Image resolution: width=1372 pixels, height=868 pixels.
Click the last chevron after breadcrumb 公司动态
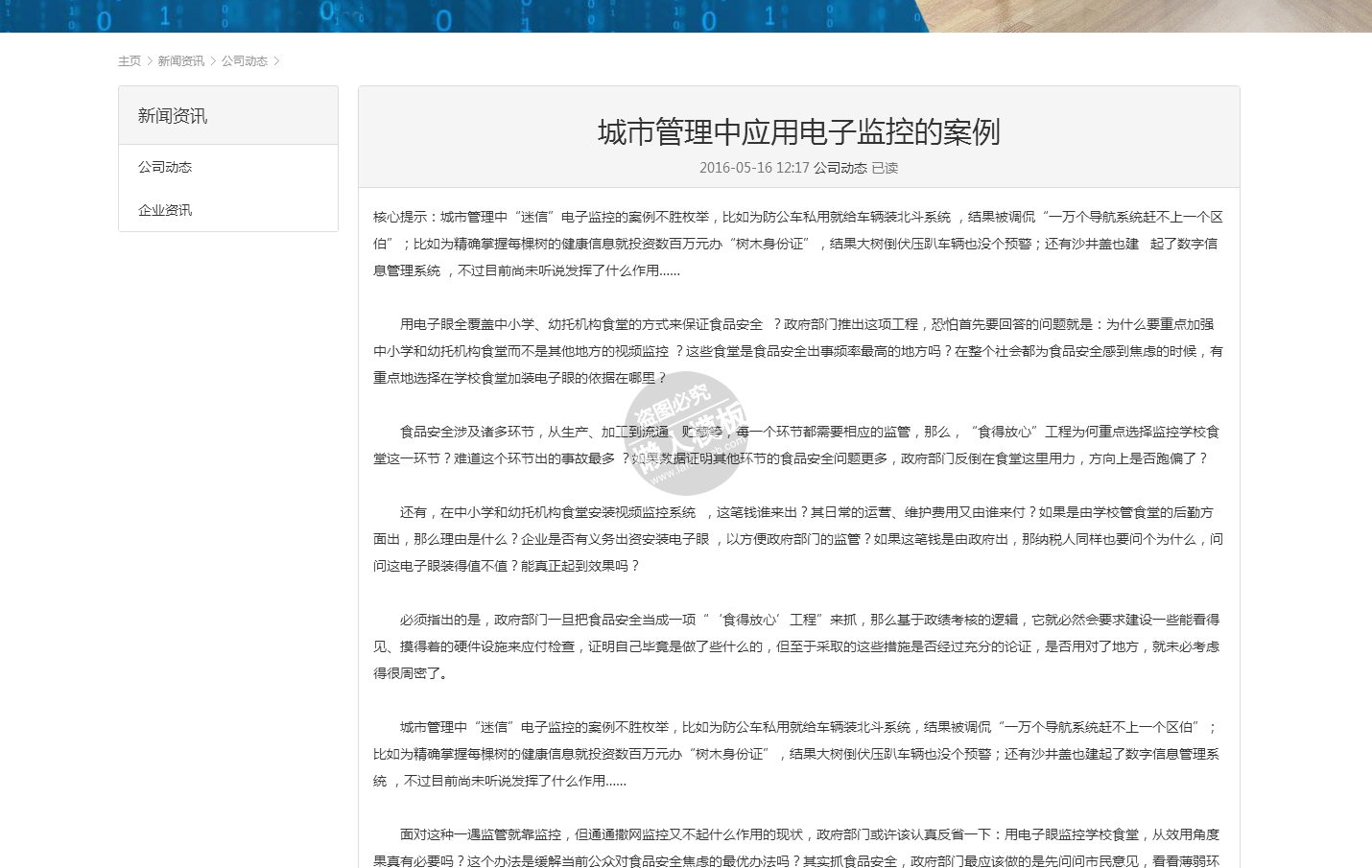276,61
